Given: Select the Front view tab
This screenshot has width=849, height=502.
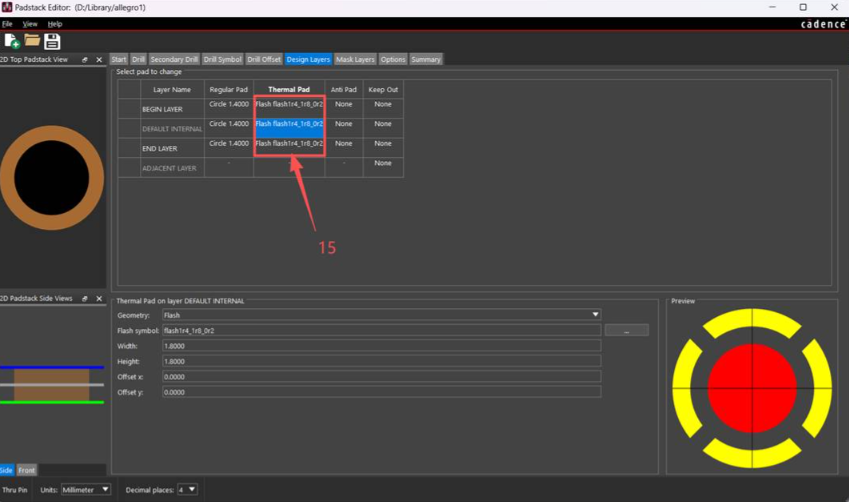Looking at the screenshot, I should [27, 470].
